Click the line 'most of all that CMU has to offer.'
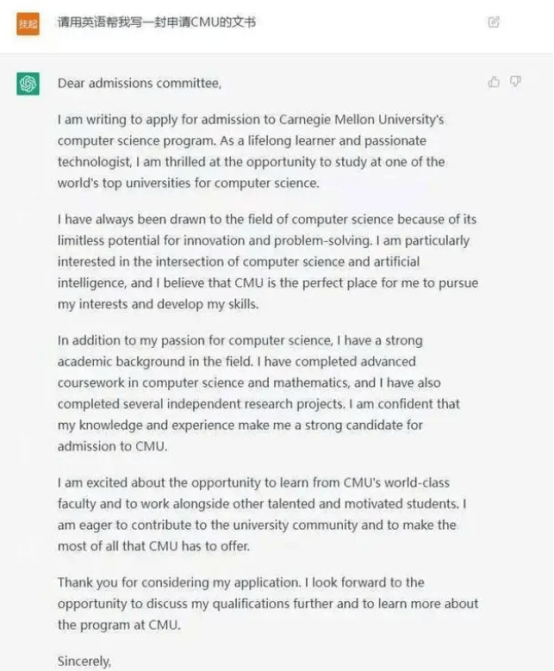 (x=154, y=546)
